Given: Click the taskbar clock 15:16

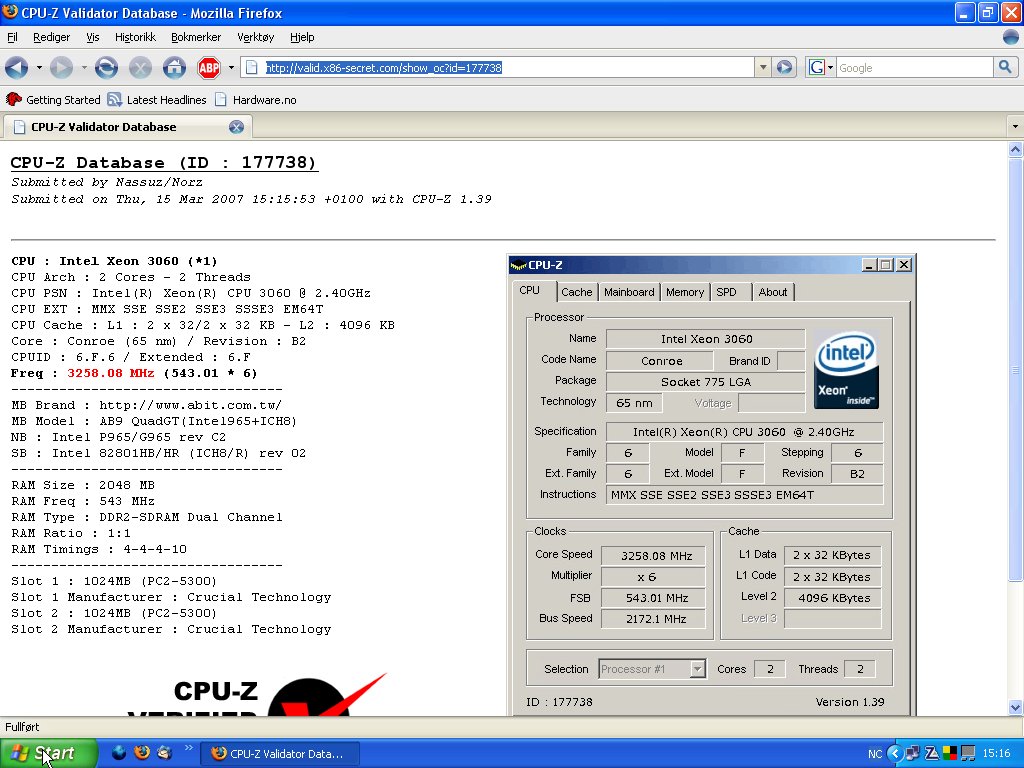Looking at the screenshot, I should [996, 754].
